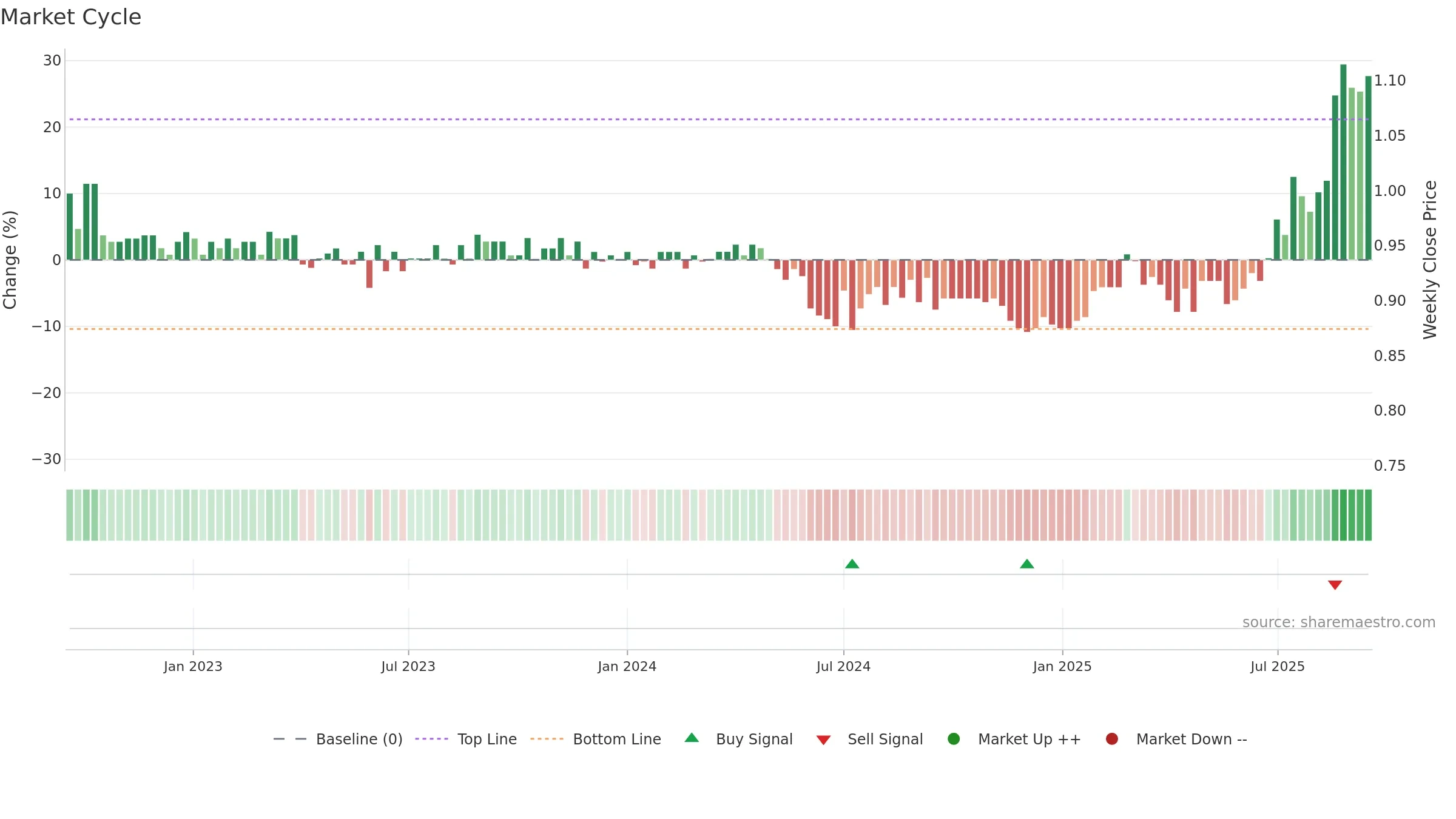Click the Jan 2024 axis label
The width and height of the screenshot is (1456, 819).
[x=627, y=667]
